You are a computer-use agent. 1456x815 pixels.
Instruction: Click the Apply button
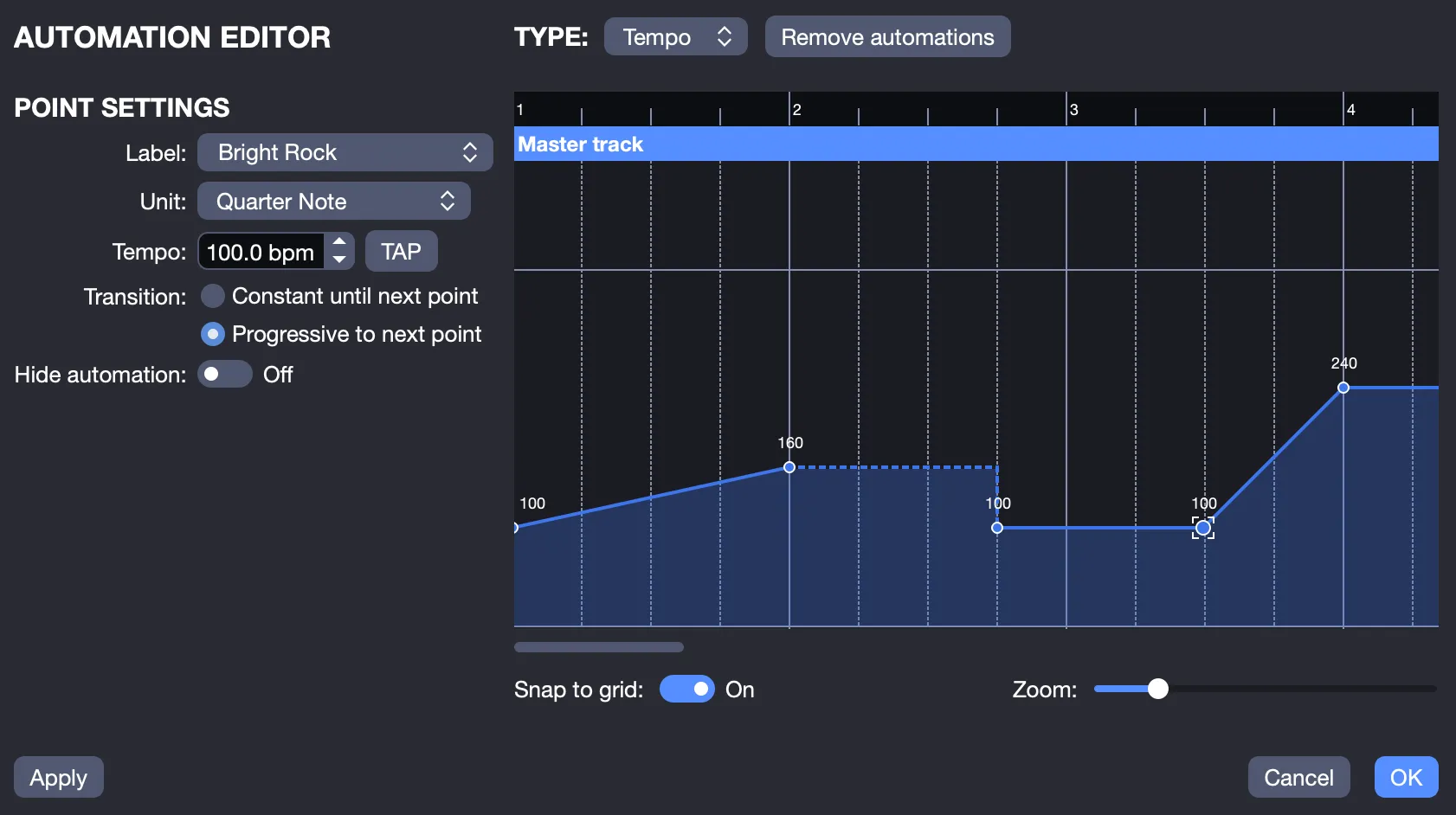point(59,777)
